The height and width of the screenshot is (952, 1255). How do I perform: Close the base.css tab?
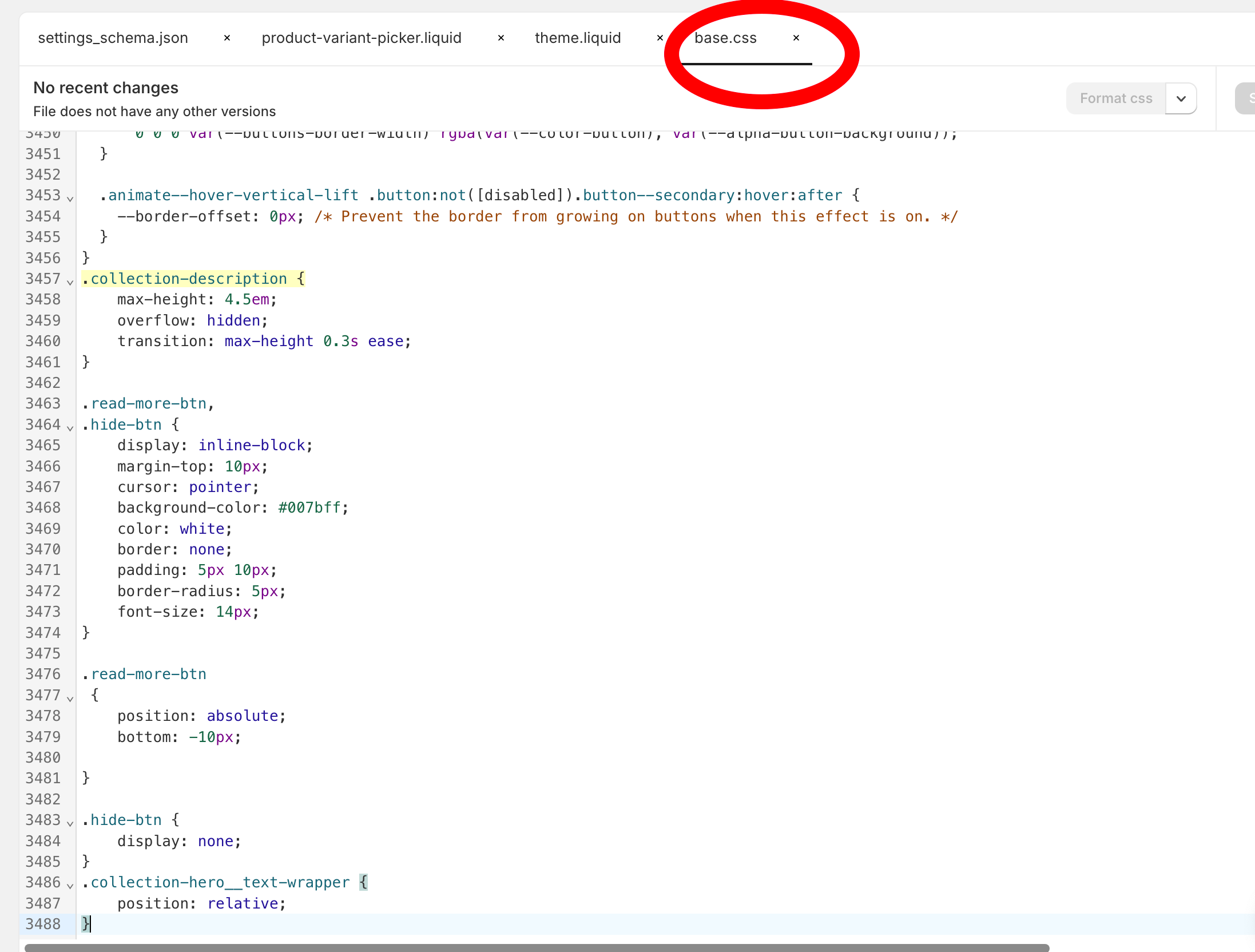796,38
